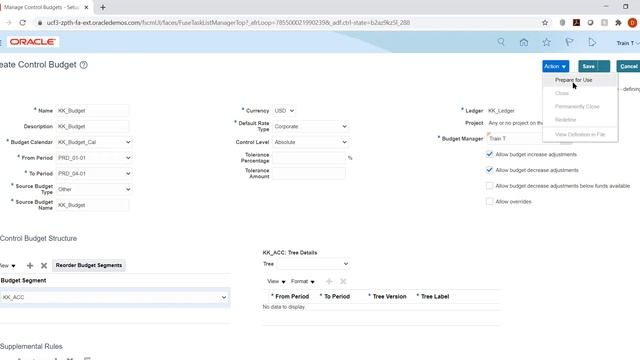Delete the budget segment with X icon

point(44,266)
